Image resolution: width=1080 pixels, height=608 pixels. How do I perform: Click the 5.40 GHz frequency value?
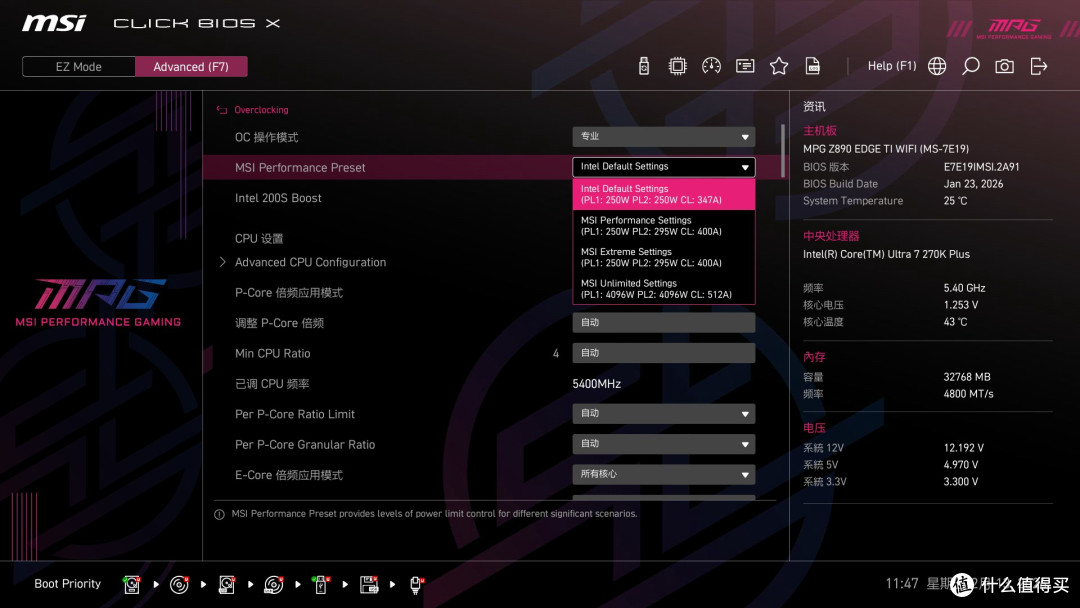(x=964, y=288)
